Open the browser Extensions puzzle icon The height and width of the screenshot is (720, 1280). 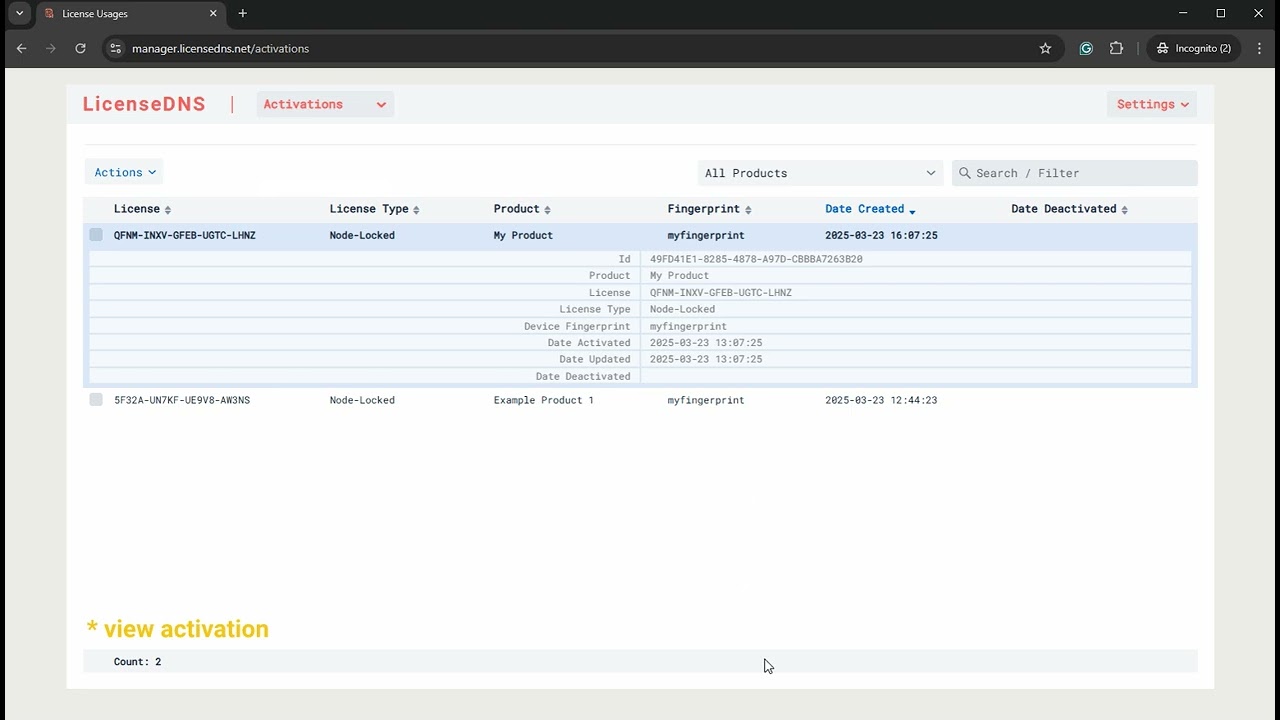point(1117,48)
